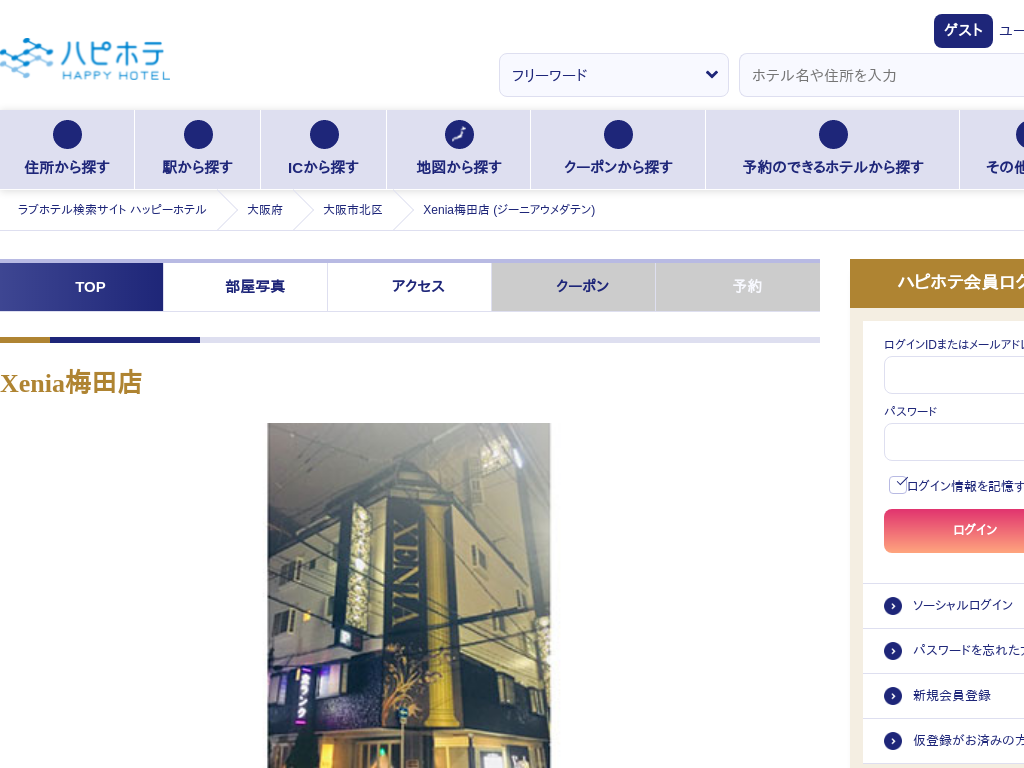
Task: Select the 予約 tab
Action: [738, 287]
